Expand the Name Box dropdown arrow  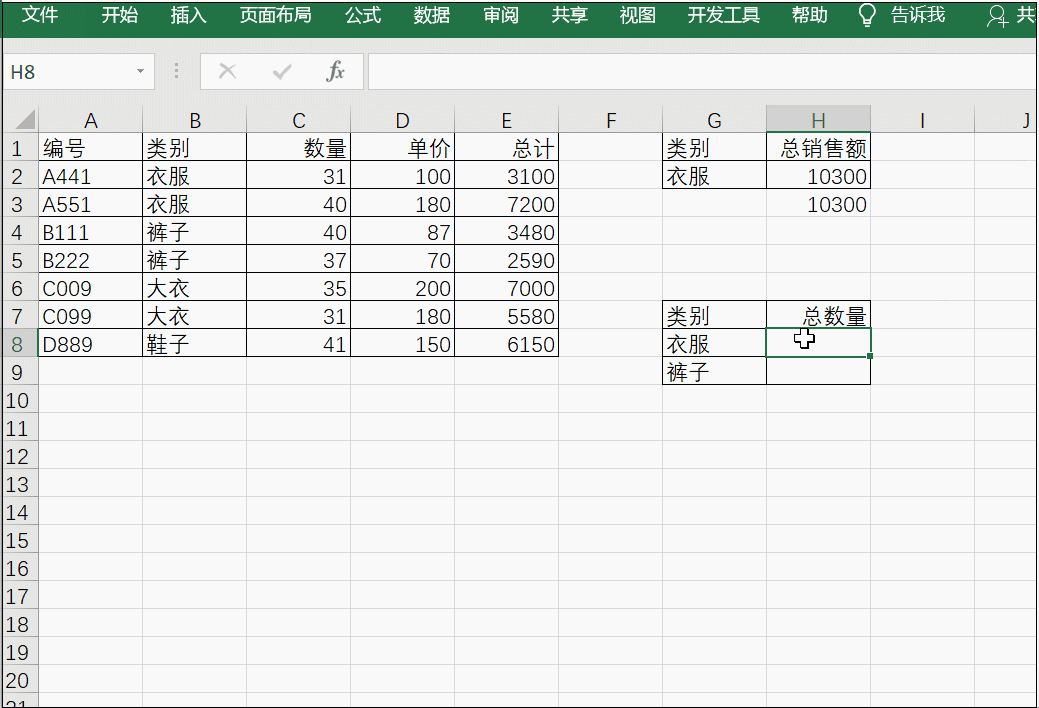click(140, 72)
